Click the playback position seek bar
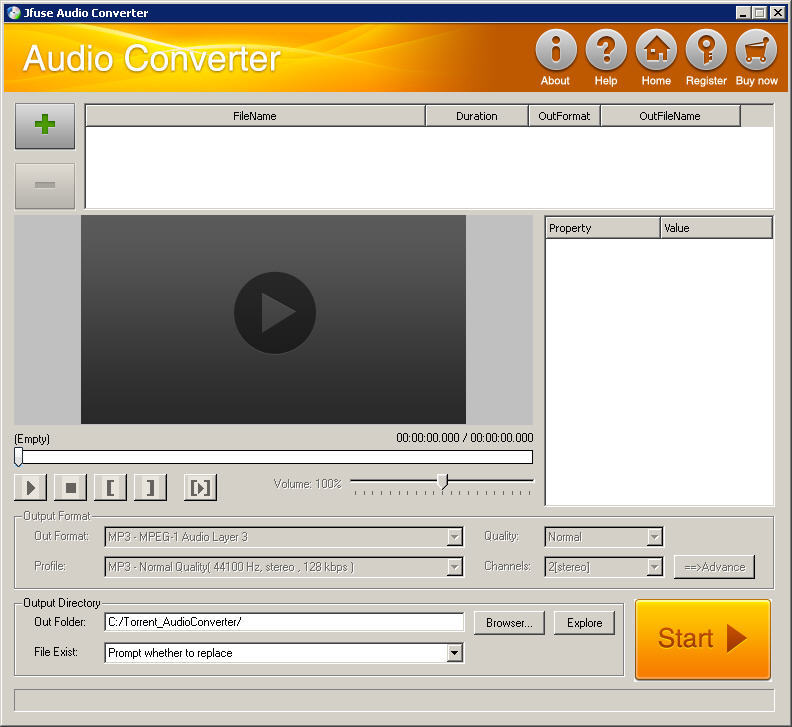Viewport: 792px width, 727px height. [x=274, y=457]
